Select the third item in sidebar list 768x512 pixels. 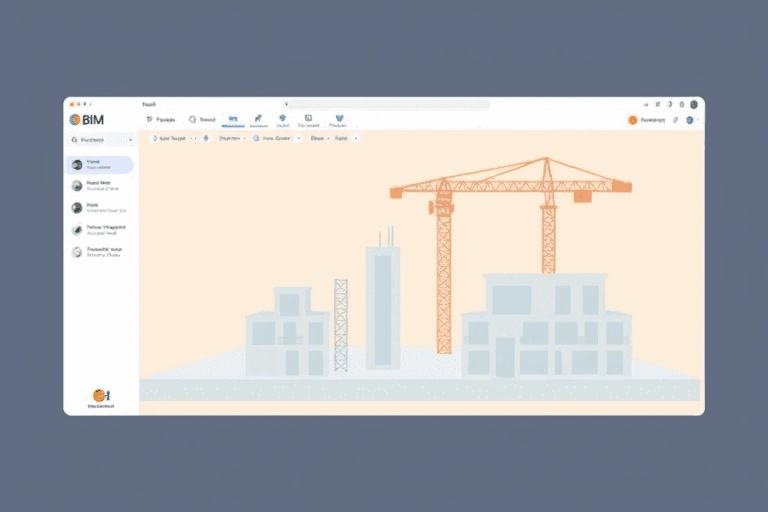pos(100,208)
